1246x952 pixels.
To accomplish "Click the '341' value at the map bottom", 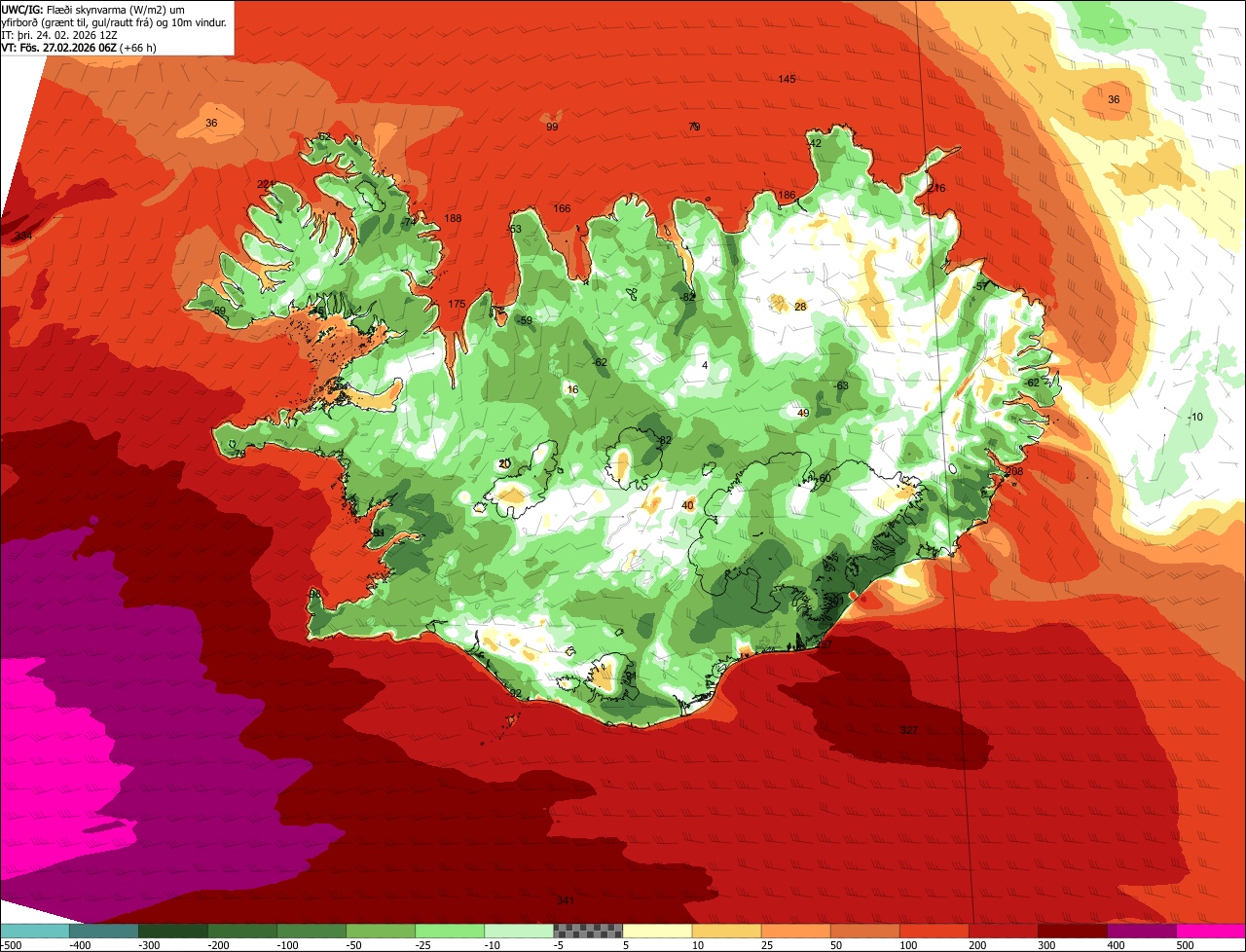I will point(565,901).
